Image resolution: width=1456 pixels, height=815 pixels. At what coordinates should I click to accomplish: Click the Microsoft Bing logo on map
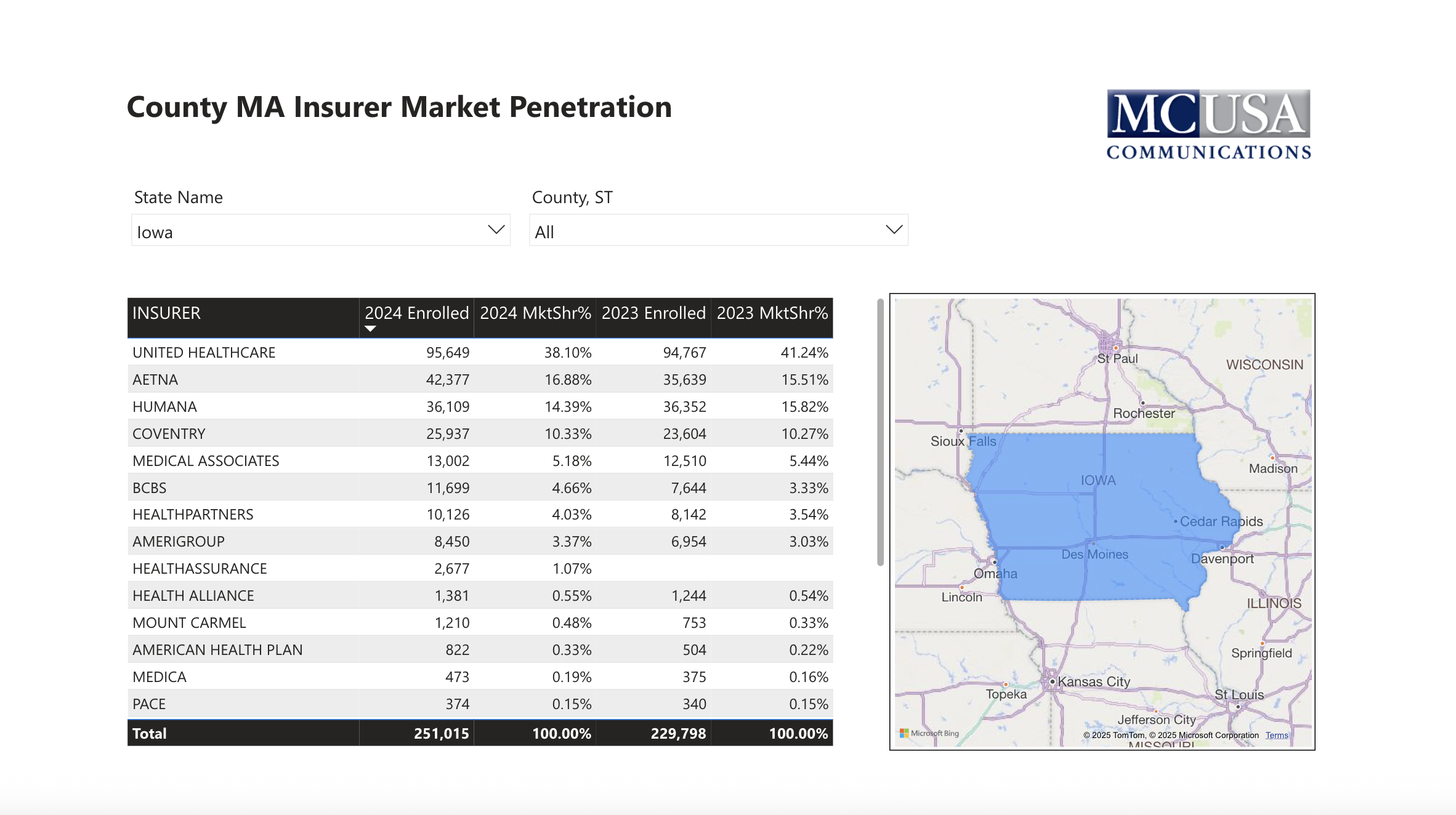(929, 733)
